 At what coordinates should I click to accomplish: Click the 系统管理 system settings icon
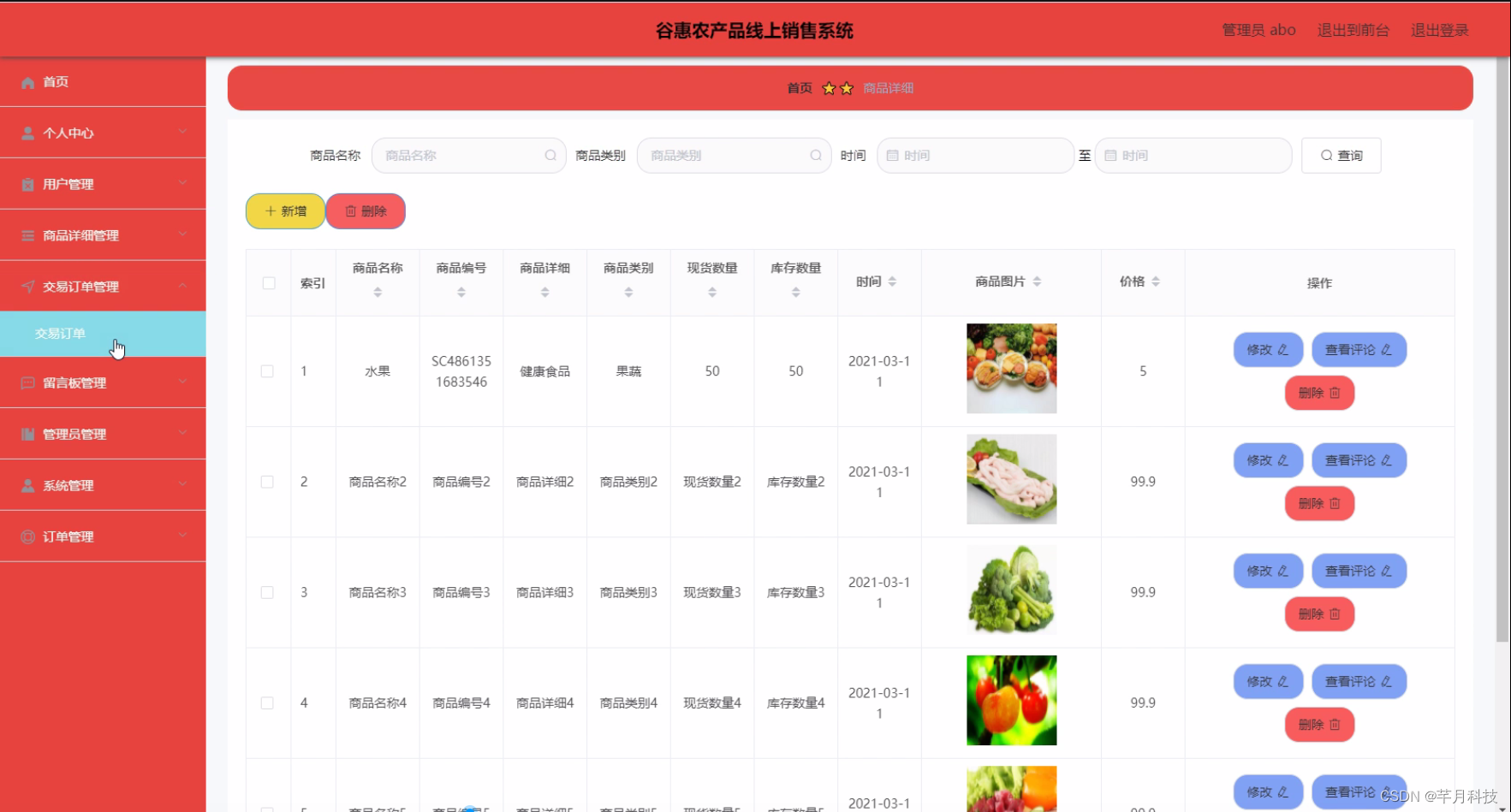point(27,485)
